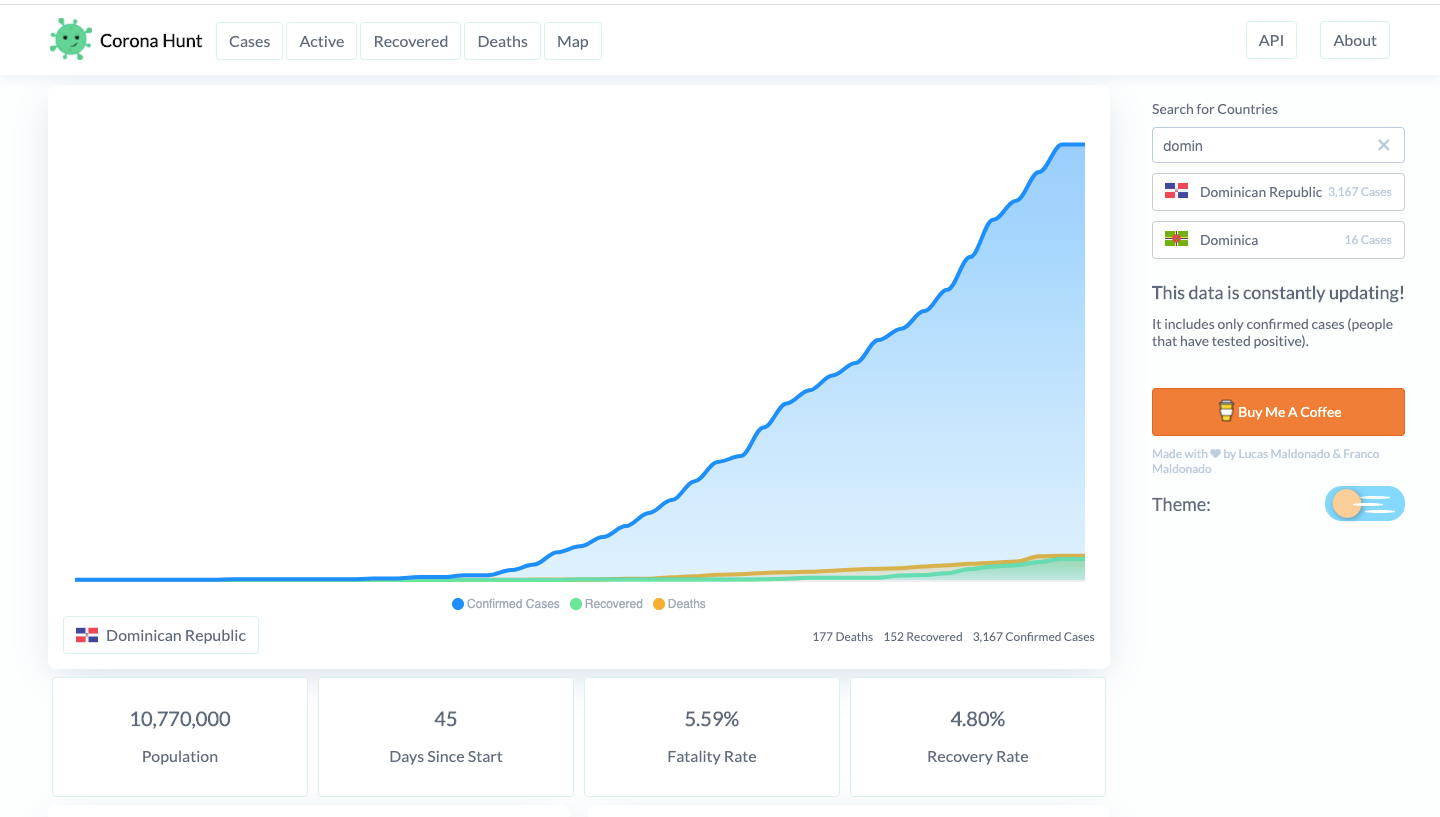Click the Corona Hunt virus logo
The image size is (1440, 817).
70,40
